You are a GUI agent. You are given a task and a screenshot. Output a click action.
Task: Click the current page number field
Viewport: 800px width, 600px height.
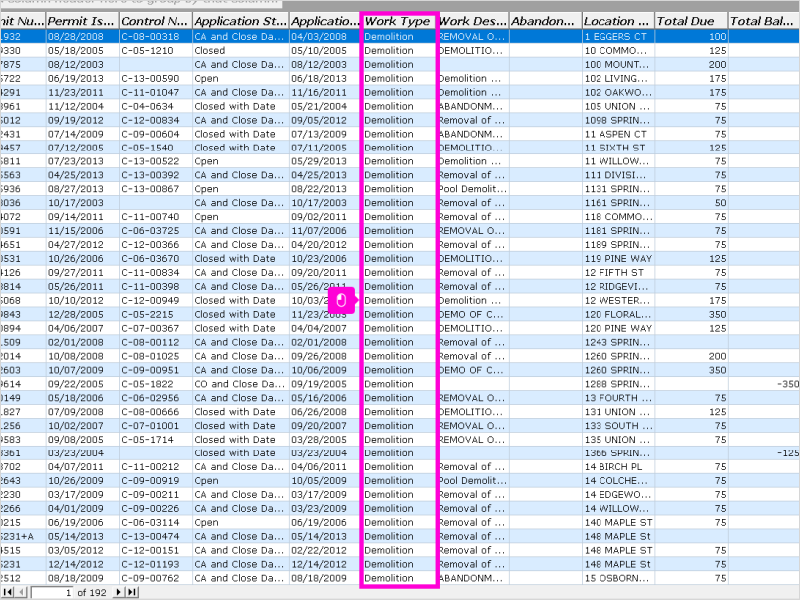[53, 592]
